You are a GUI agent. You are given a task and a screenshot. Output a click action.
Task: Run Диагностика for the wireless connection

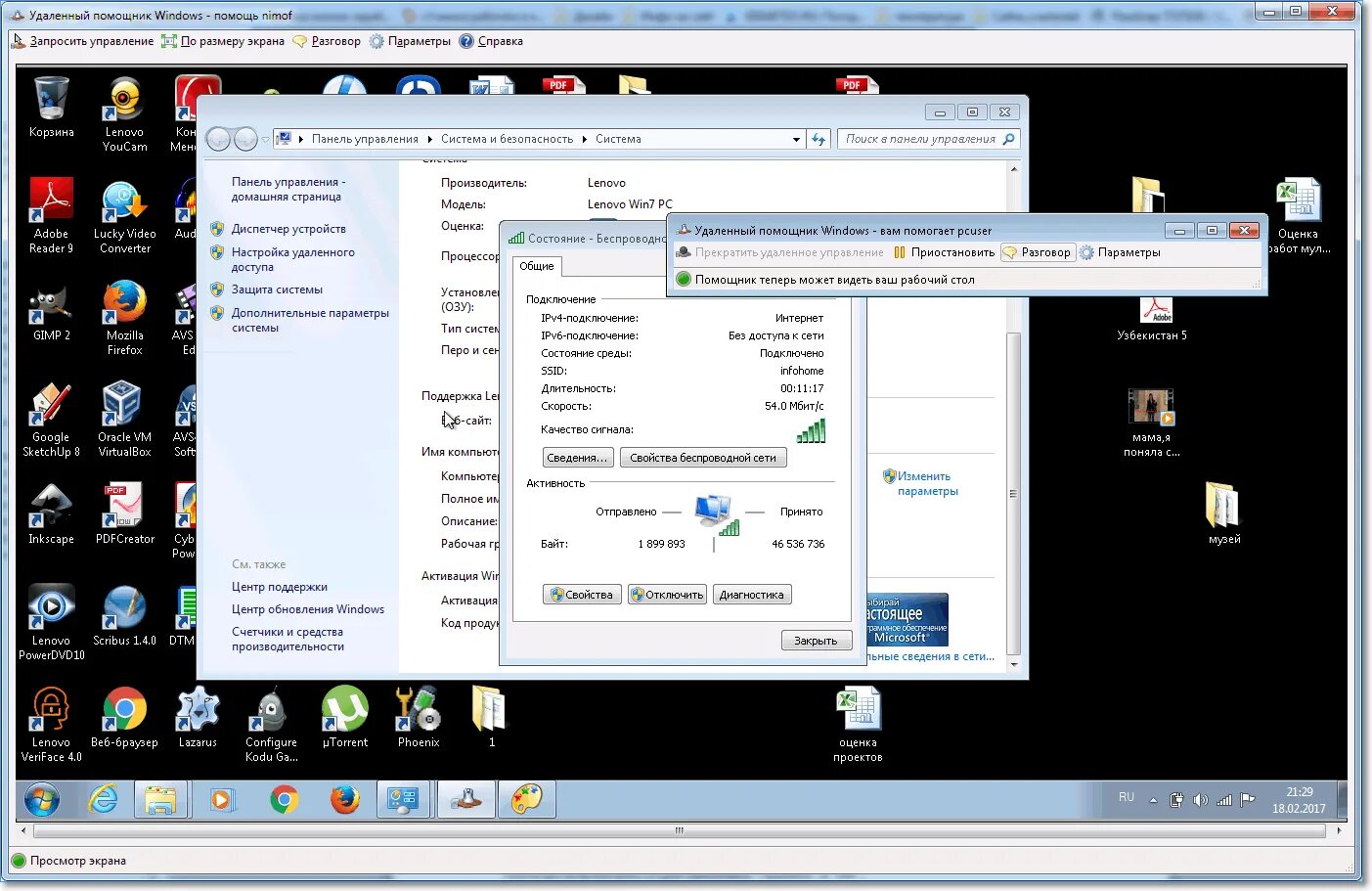[x=752, y=595]
